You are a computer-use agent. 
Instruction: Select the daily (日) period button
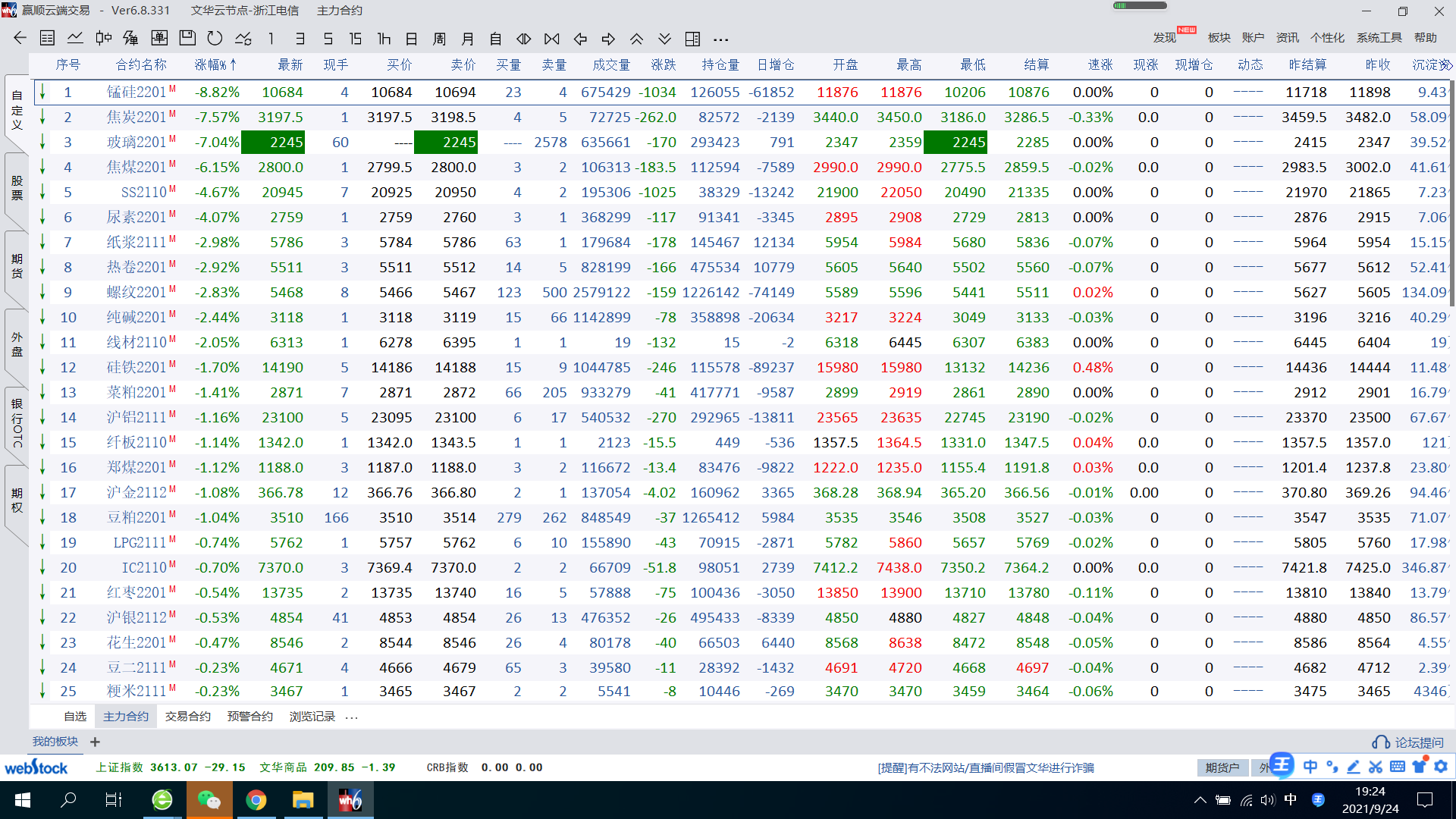[x=411, y=39]
